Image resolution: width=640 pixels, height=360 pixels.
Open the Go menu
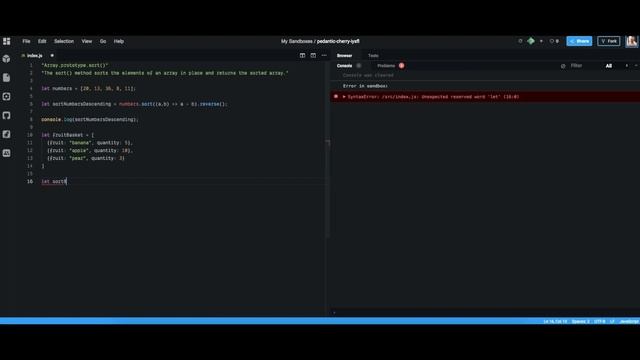[103, 41]
